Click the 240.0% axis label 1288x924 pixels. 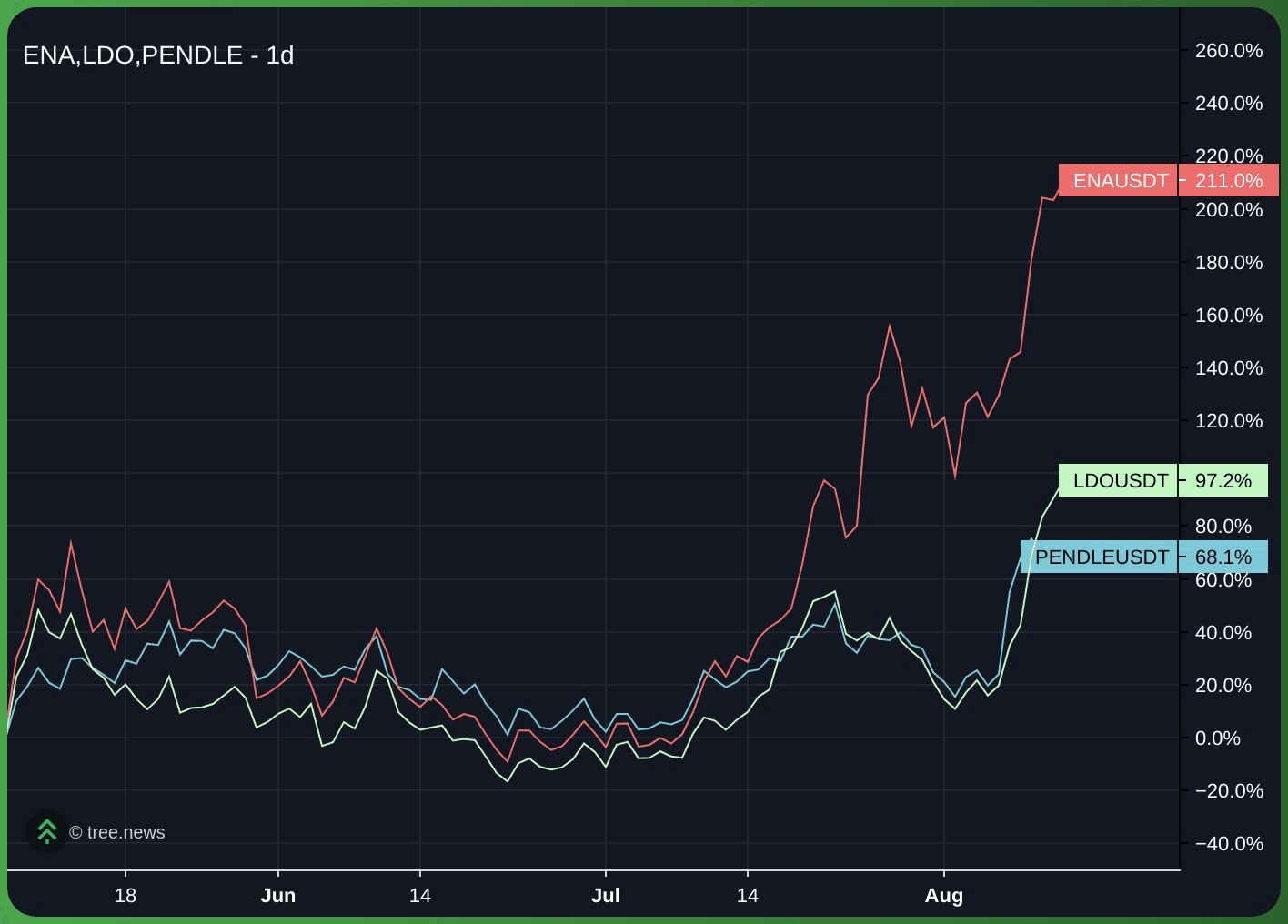tap(1228, 104)
